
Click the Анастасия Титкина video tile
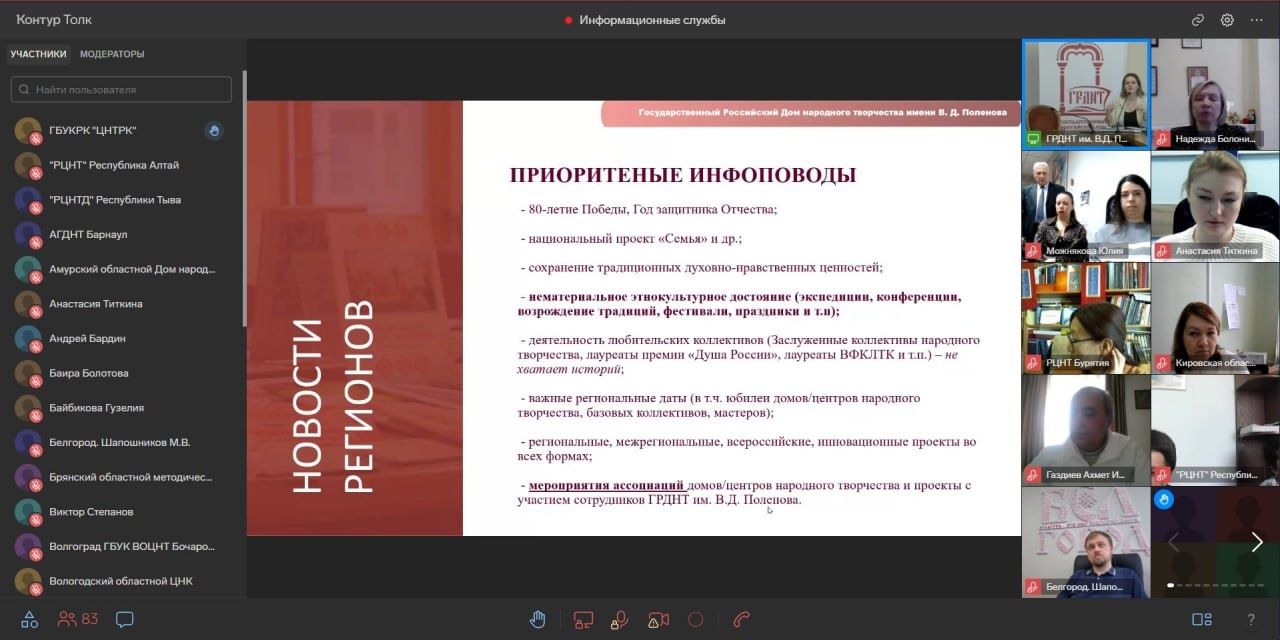(1215, 205)
